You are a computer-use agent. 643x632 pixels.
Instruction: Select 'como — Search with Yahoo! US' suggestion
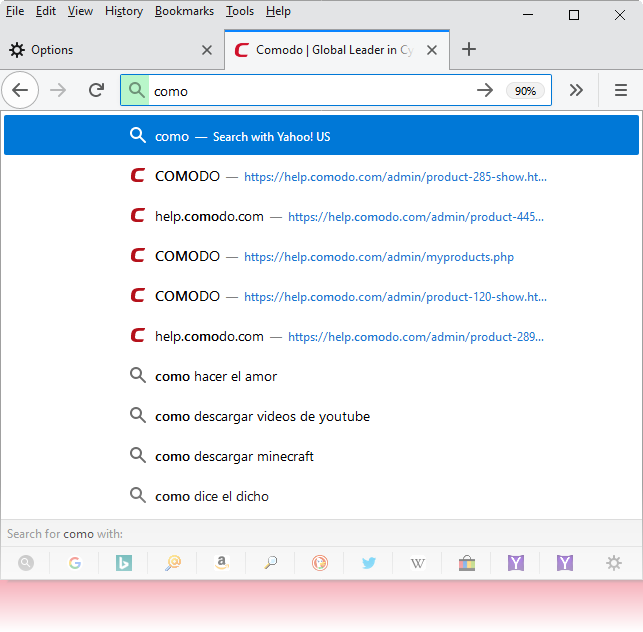(x=322, y=135)
